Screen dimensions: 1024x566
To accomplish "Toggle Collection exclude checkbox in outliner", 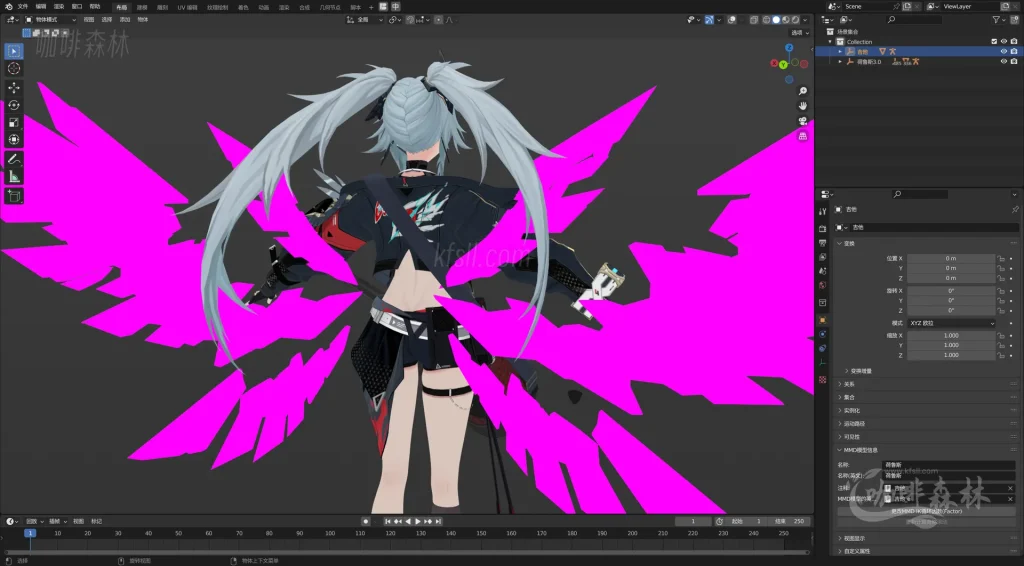I will click(994, 42).
